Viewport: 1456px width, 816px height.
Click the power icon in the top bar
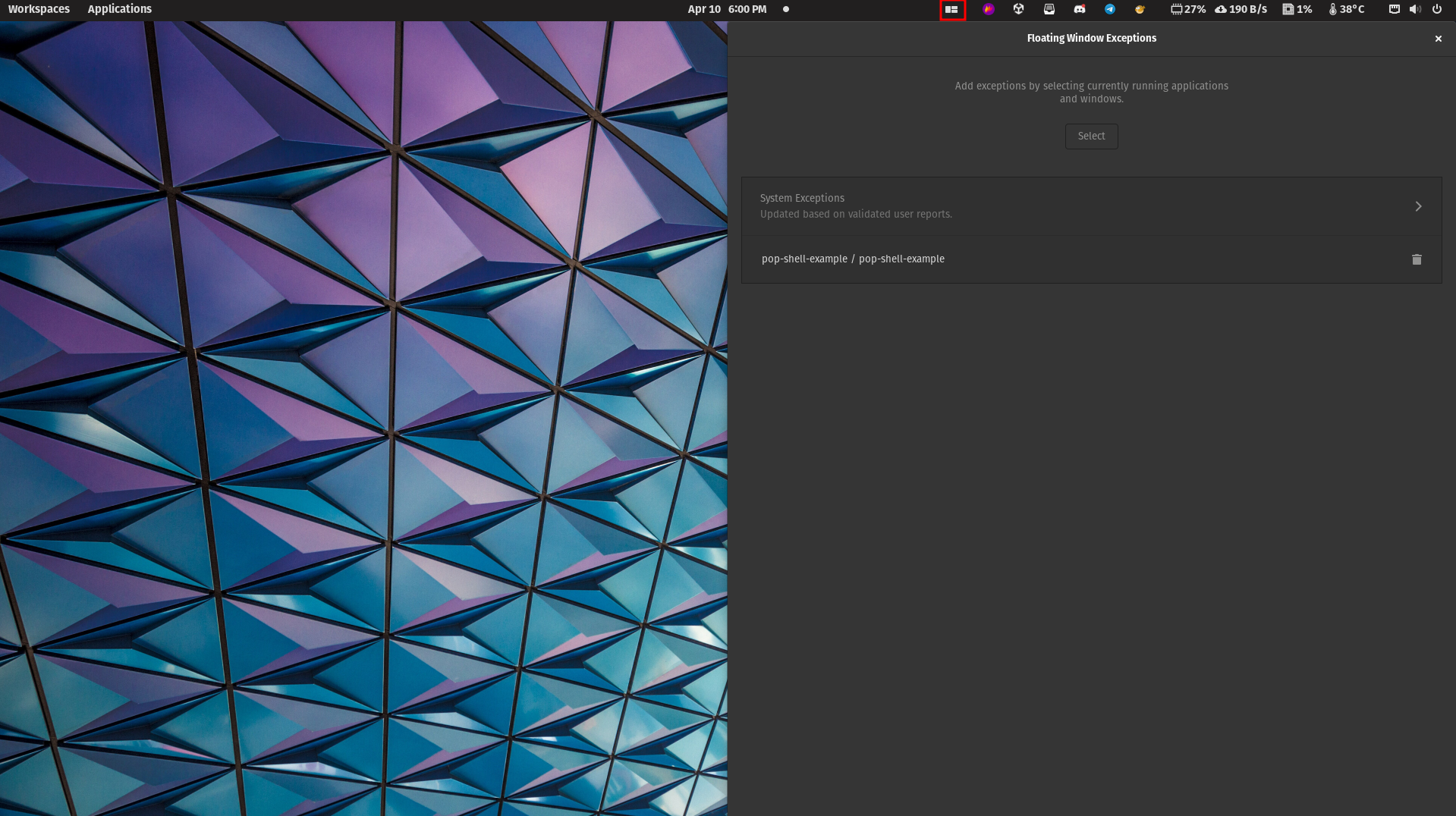coord(1437,9)
